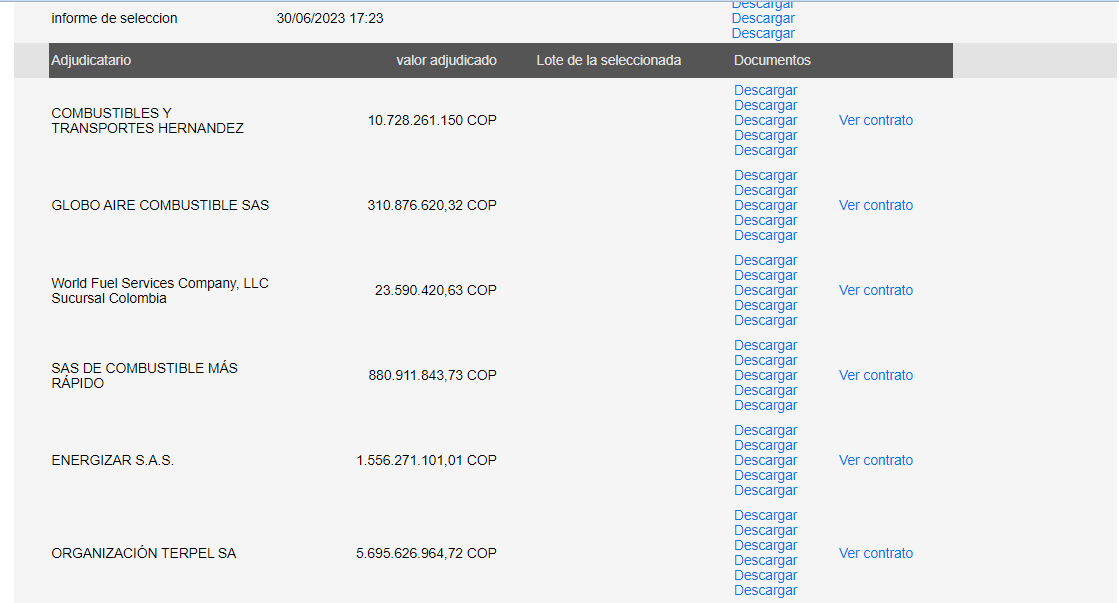The image size is (1119, 603).
Task: Click the Adjudicatario column header
Action: click(91, 60)
